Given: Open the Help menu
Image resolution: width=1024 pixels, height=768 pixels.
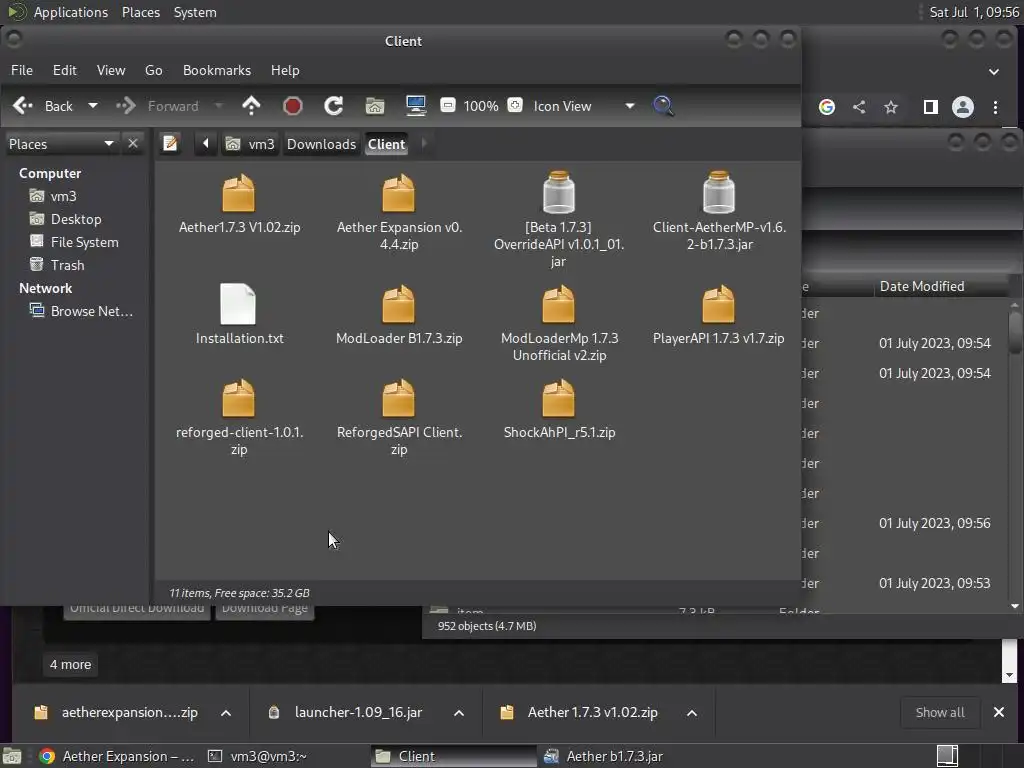Looking at the screenshot, I should pos(285,70).
